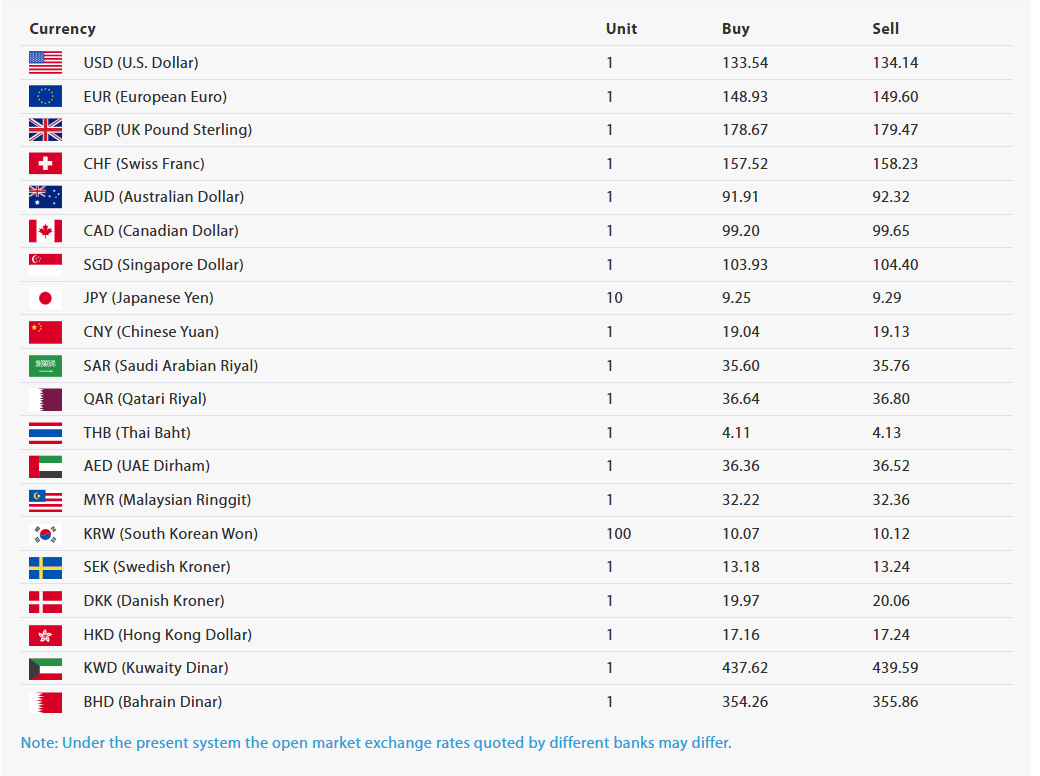Select the DKK (Danish Kroner) label
The image size is (1040, 776).
(x=154, y=601)
